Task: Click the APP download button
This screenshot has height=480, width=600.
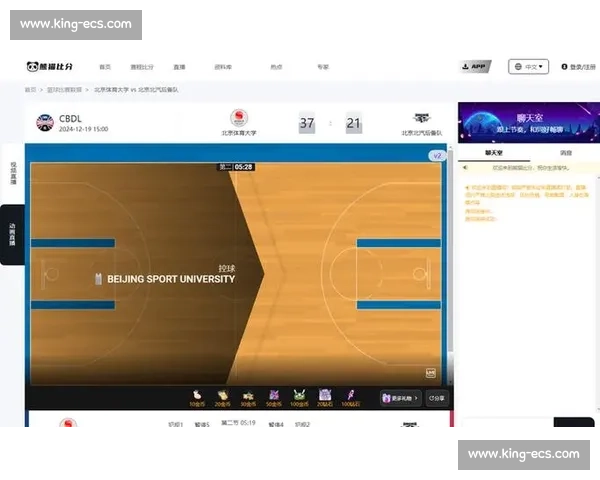Action: 476,67
